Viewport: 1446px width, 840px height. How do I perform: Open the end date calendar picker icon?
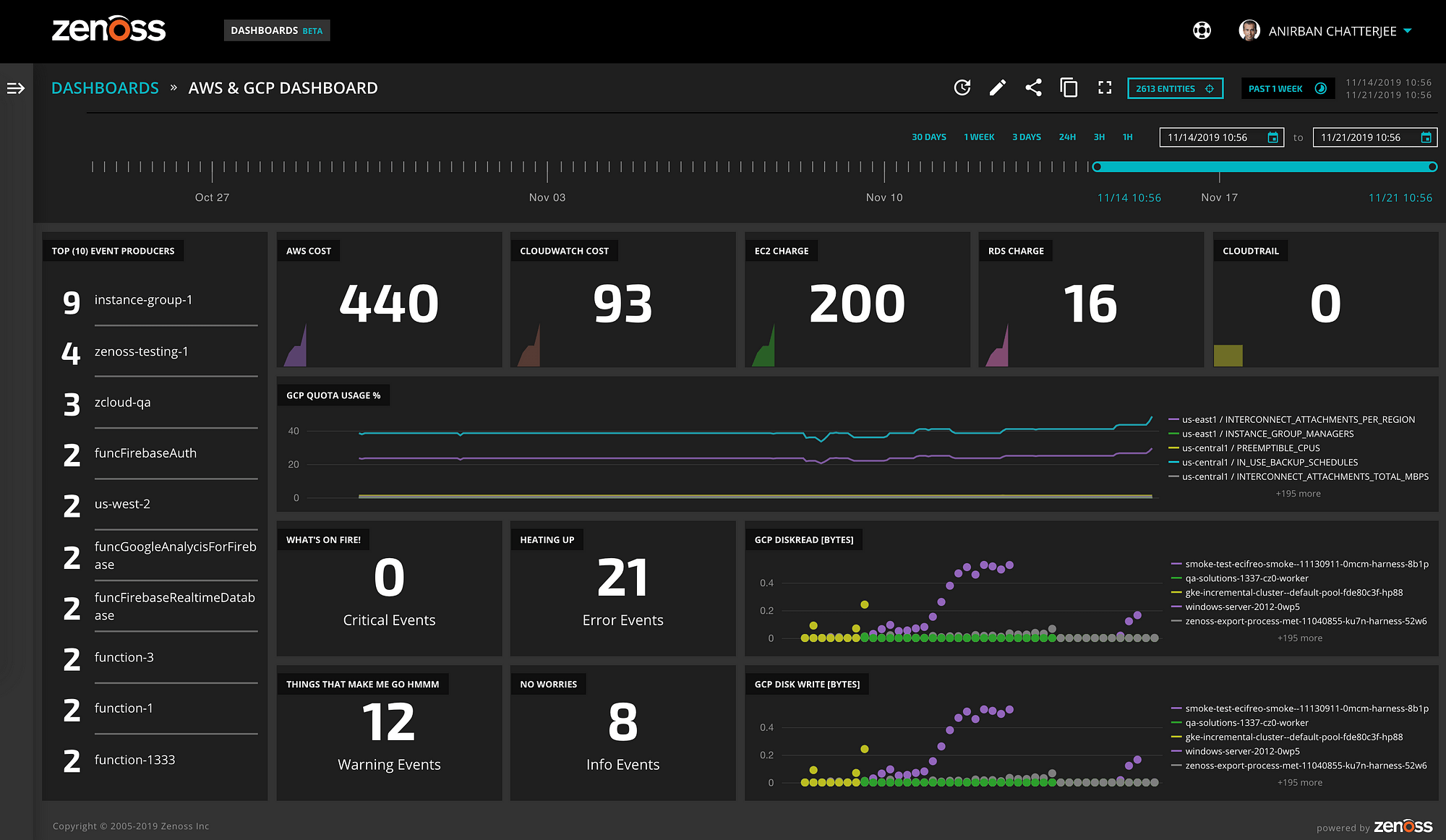pos(1426,137)
